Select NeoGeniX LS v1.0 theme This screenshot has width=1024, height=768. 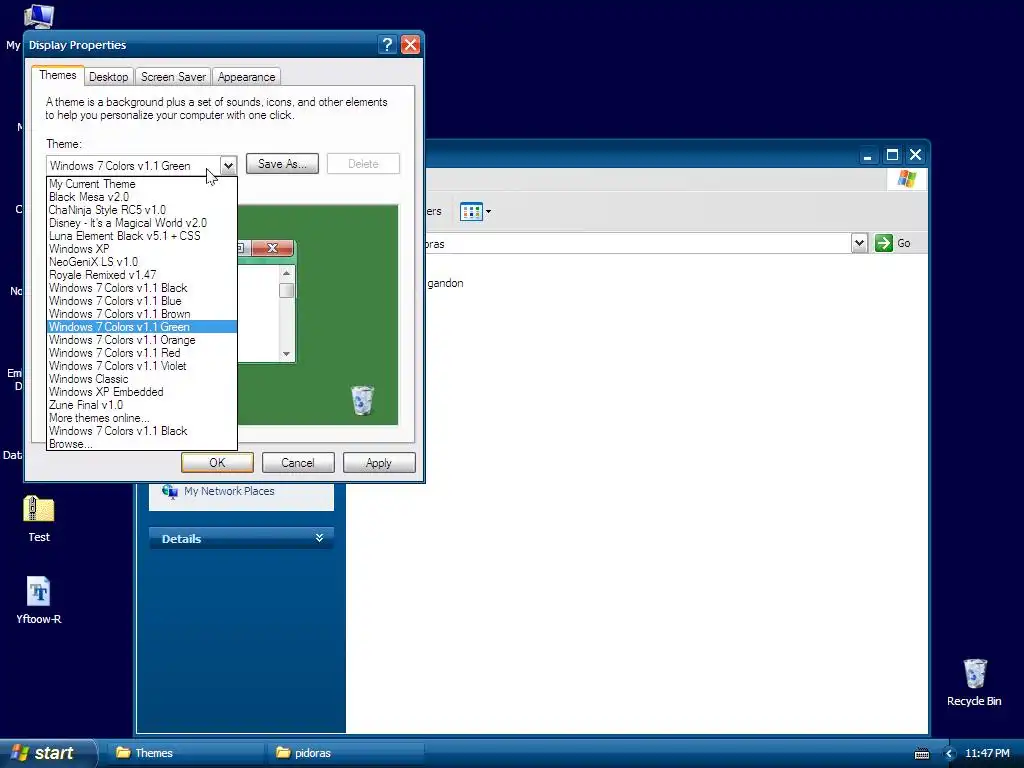point(142,262)
